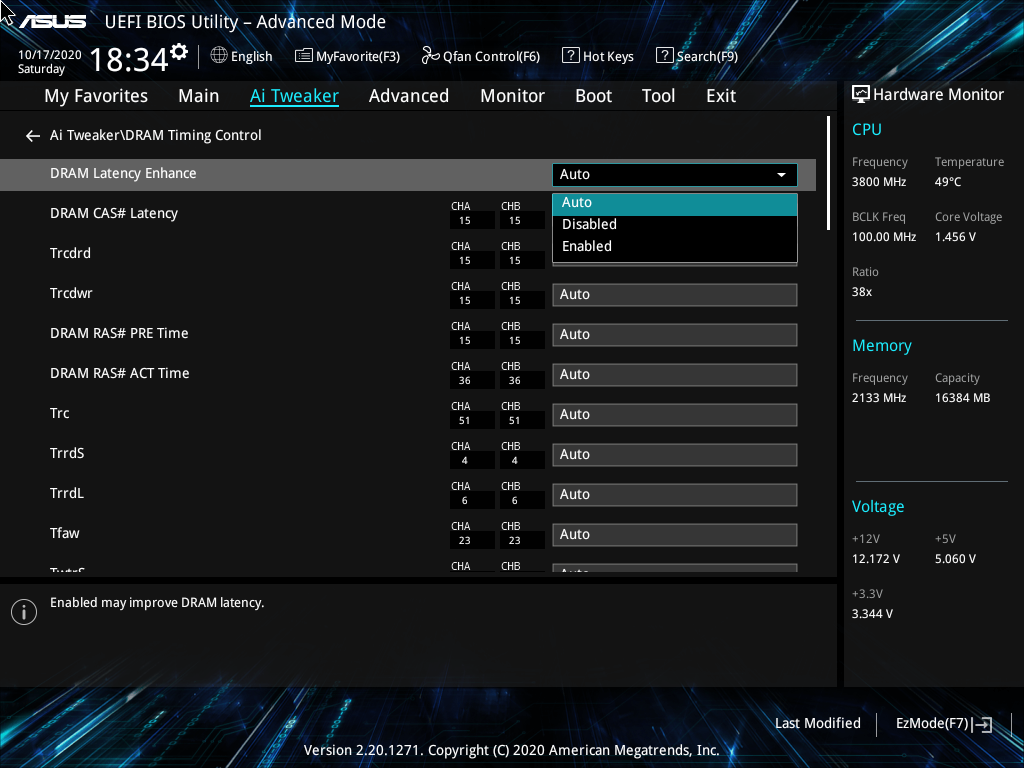Select the DRAM RAS# ACT Time label
This screenshot has height=768, width=1024.
120,374
